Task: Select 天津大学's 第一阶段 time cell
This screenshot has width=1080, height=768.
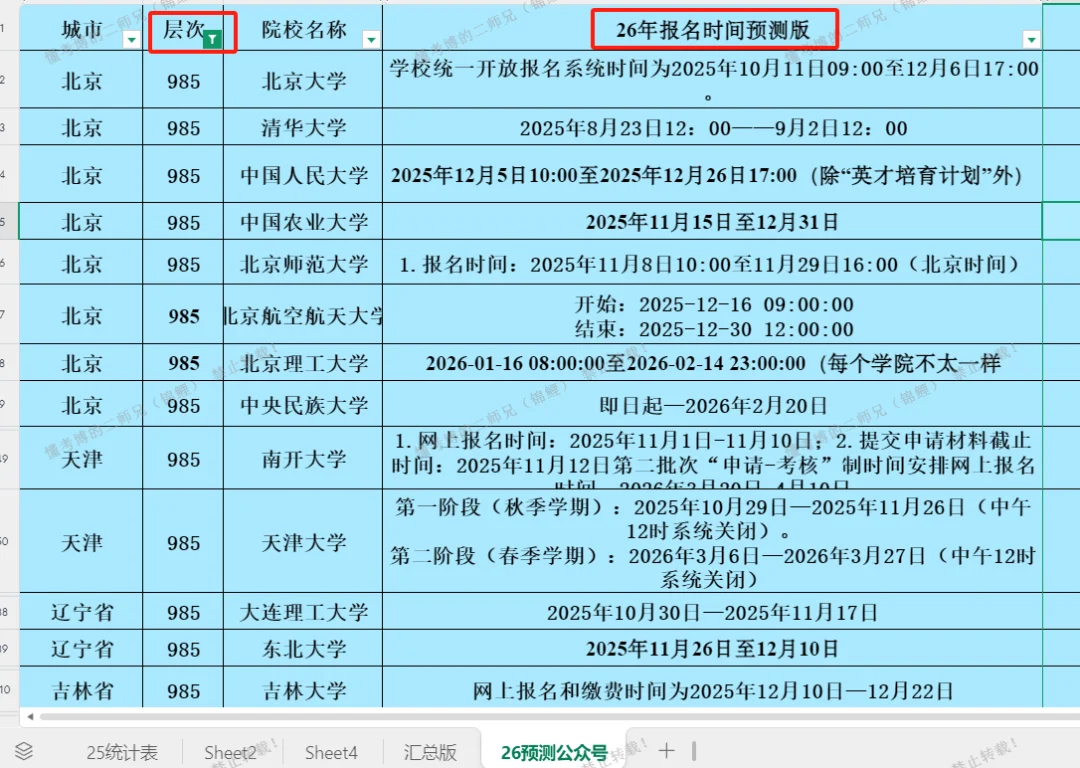Action: (x=712, y=542)
